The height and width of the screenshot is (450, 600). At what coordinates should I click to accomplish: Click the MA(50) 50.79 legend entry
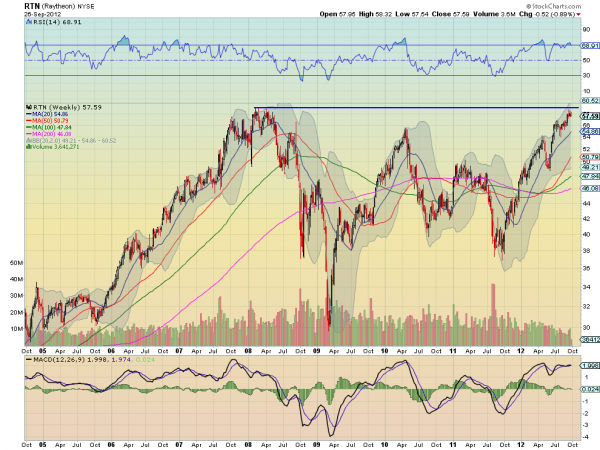click(47, 121)
